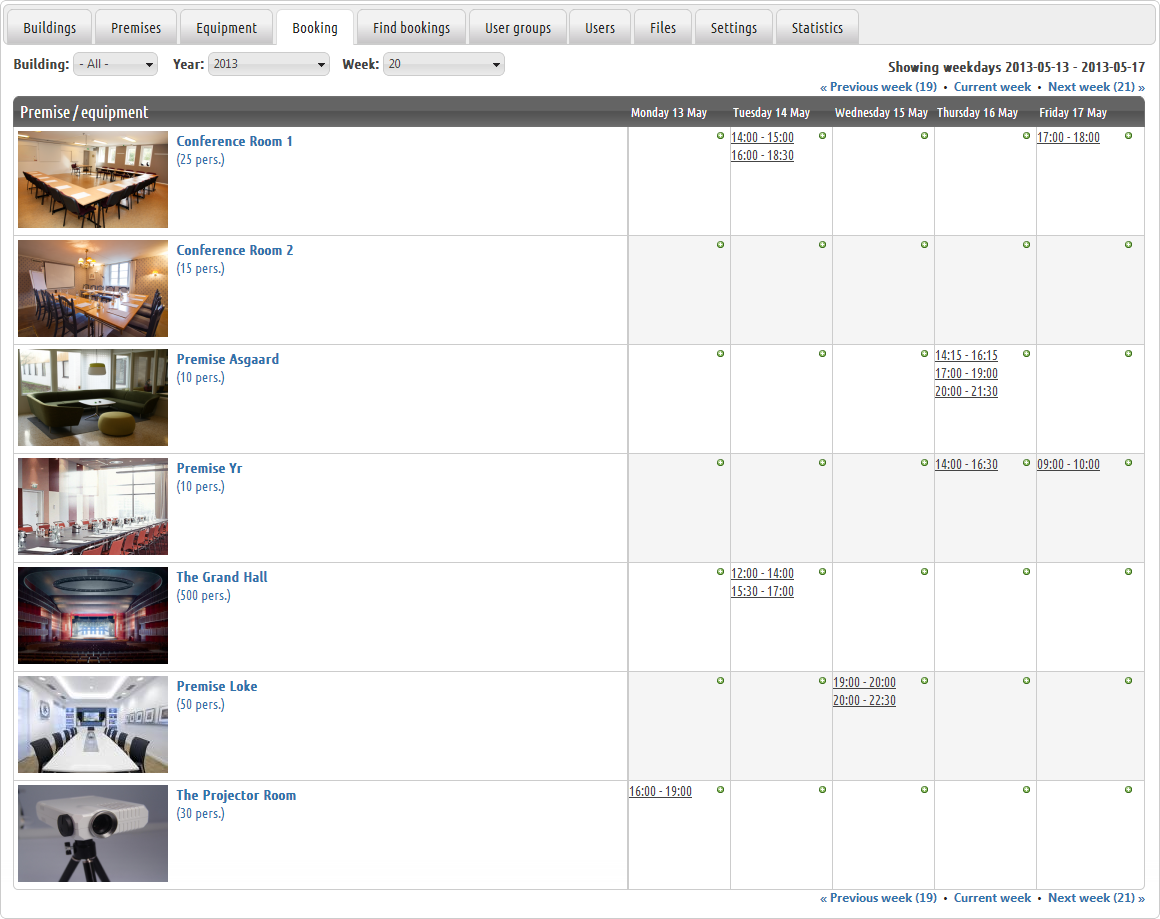Add booking for Premise Yr on Monday

(x=721, y=463)
